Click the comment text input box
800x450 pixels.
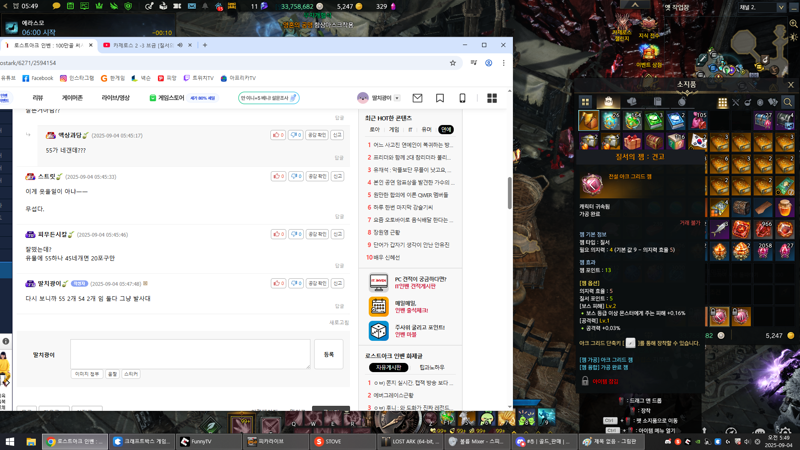[x=190, y=354]
